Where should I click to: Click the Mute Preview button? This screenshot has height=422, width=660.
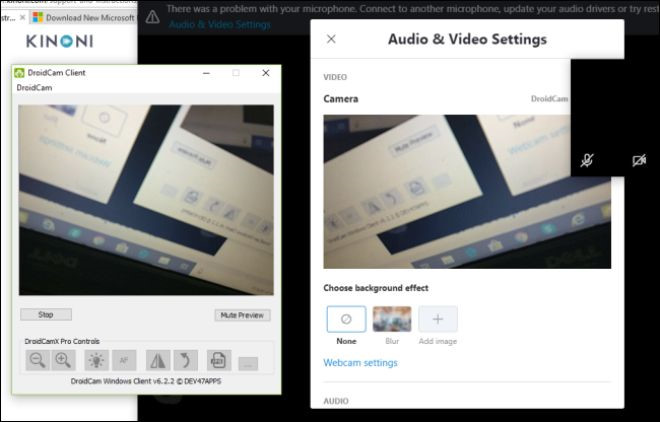242,315
